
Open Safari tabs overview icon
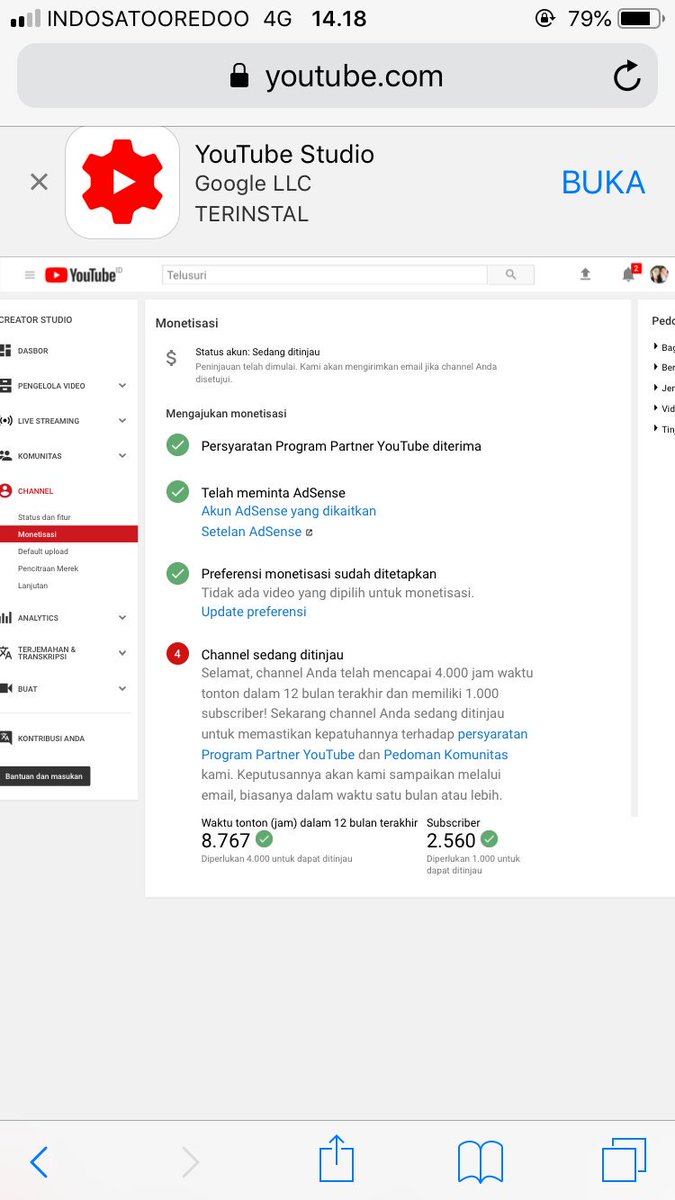pyautogui.click(x=624, y=1160)
